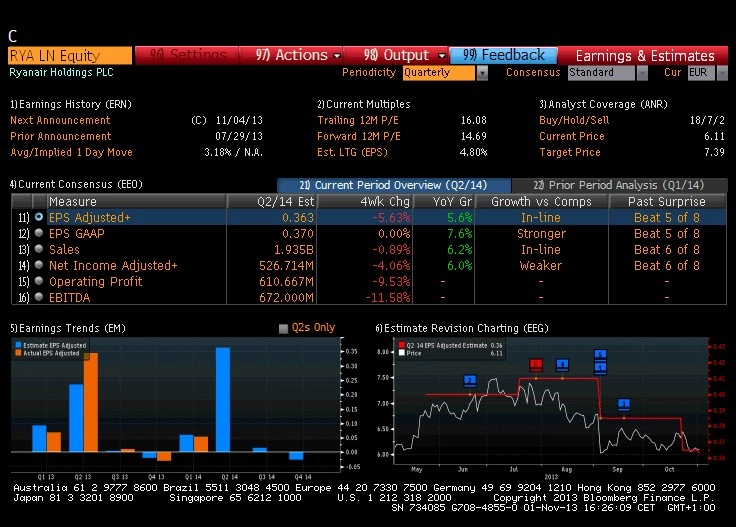The image size is (736, 527).
Task: Open Analyst Coverage (ANR) section
Action: 603,104
